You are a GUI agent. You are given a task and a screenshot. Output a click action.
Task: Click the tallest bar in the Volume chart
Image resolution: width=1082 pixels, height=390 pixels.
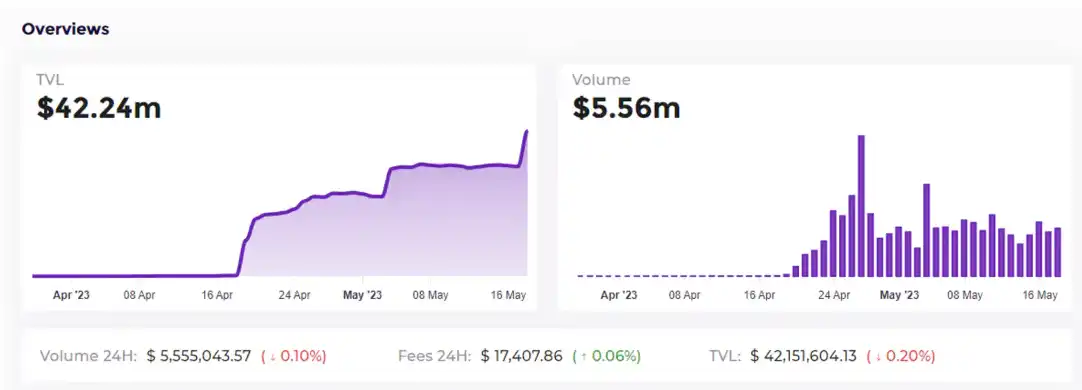[x=860, y=206]
